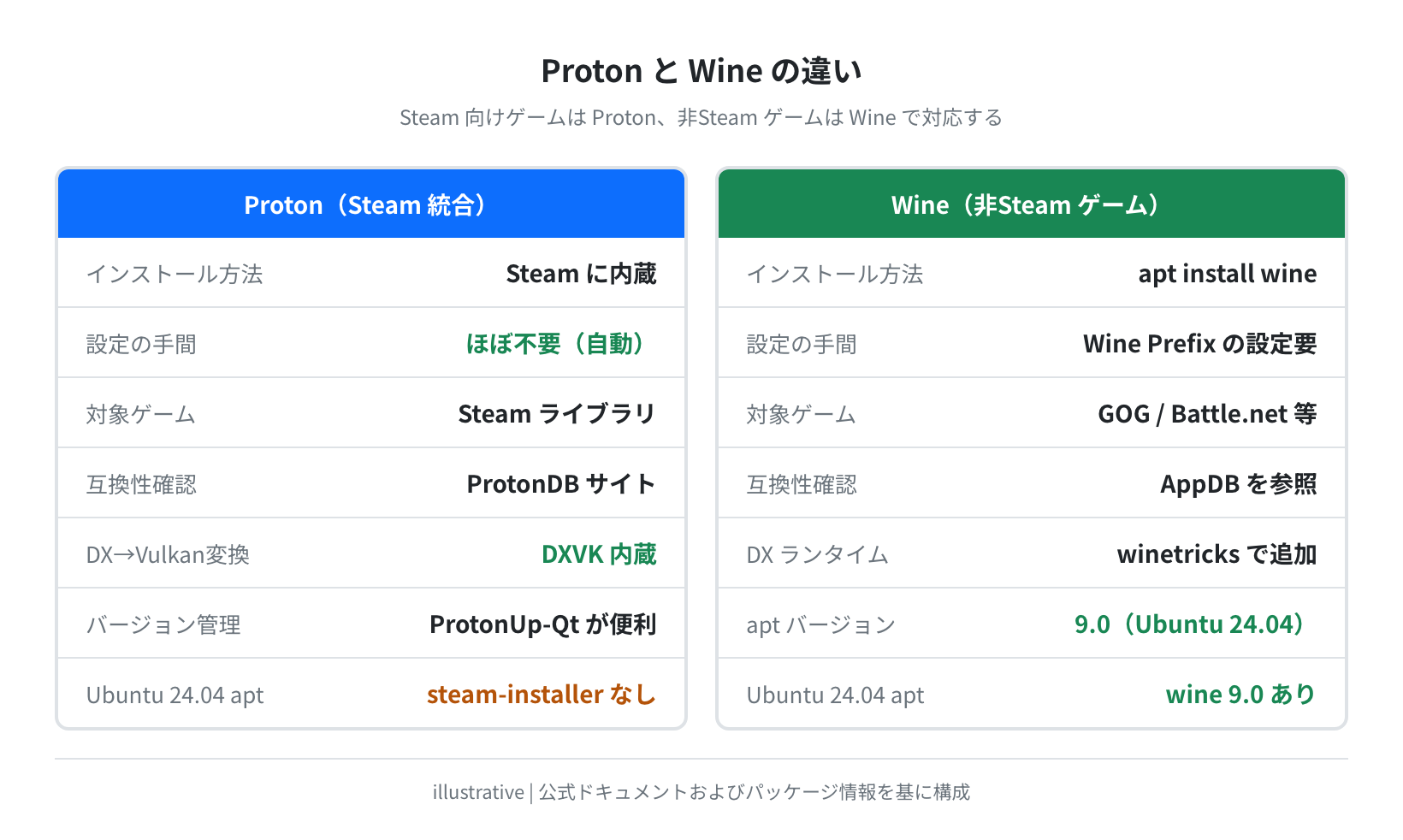This screenshot has height=840, width=1403.
Task: Click the blue Proton（Steam 統合）header
Action: click(x=371, y=204)
